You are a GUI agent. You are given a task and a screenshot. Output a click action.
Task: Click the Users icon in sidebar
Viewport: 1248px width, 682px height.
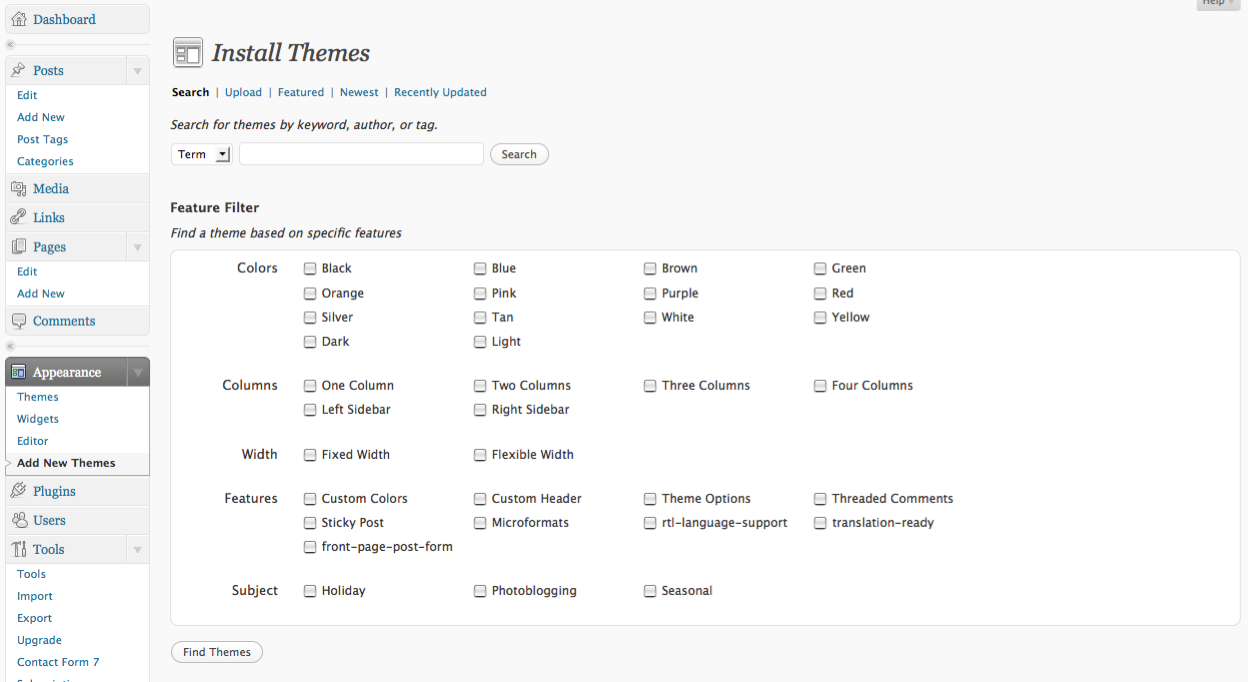point(19,520)
